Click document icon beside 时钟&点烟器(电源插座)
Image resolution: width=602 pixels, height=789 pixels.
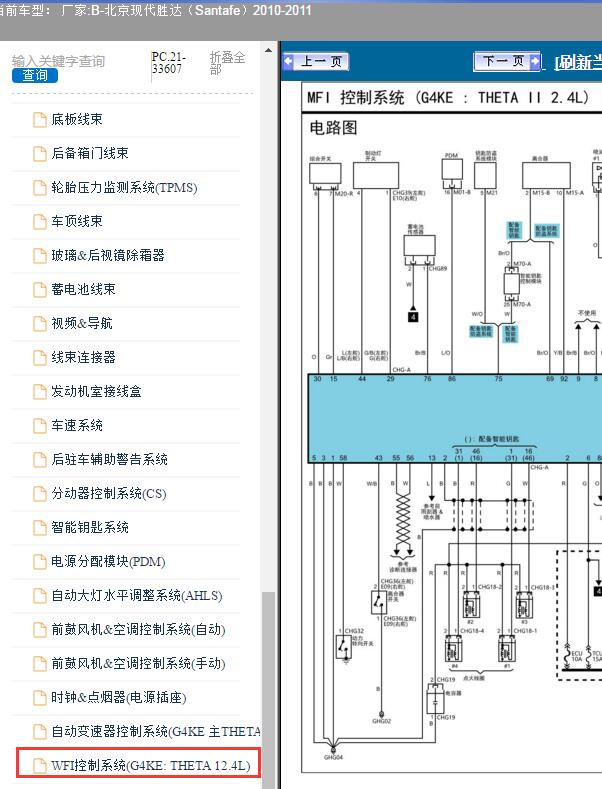point(40,697)
